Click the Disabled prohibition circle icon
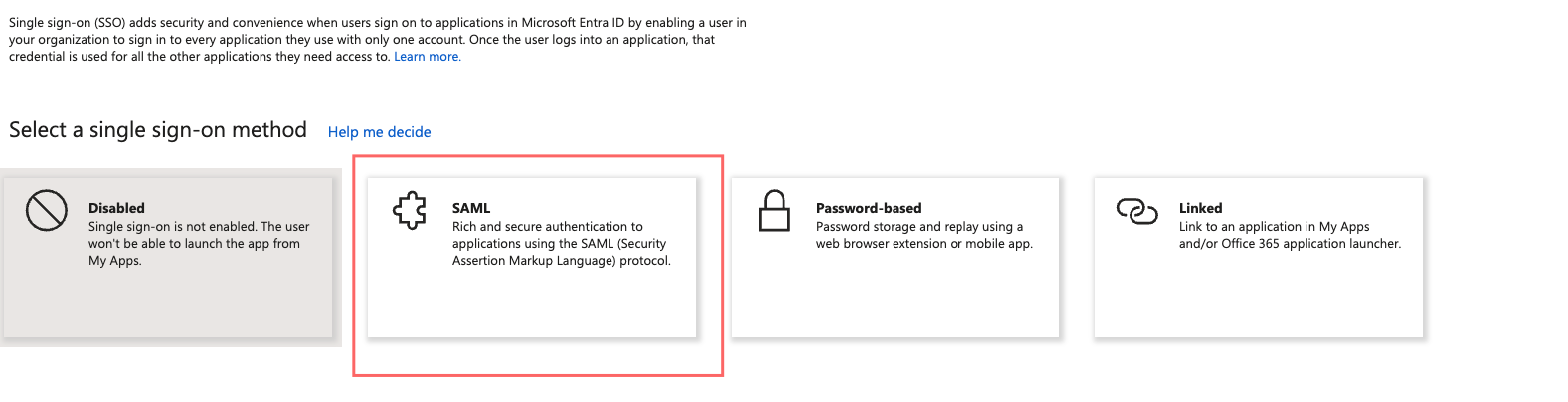 (46, 211)
